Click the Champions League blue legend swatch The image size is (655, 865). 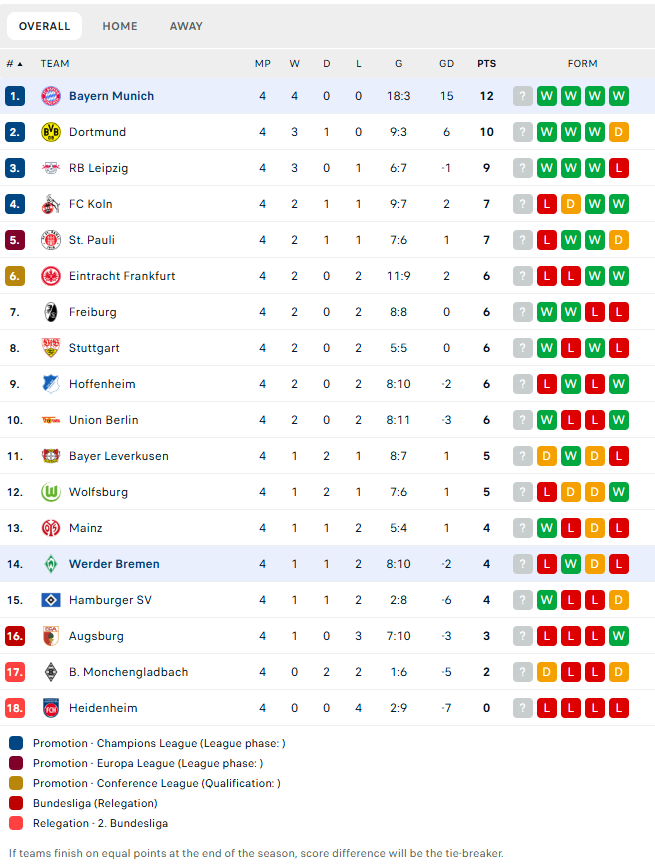point(16,743)
